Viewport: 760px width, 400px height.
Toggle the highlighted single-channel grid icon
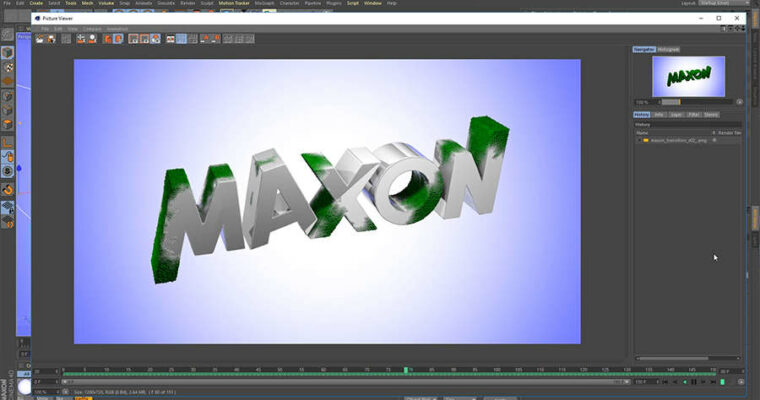(181, 39)
